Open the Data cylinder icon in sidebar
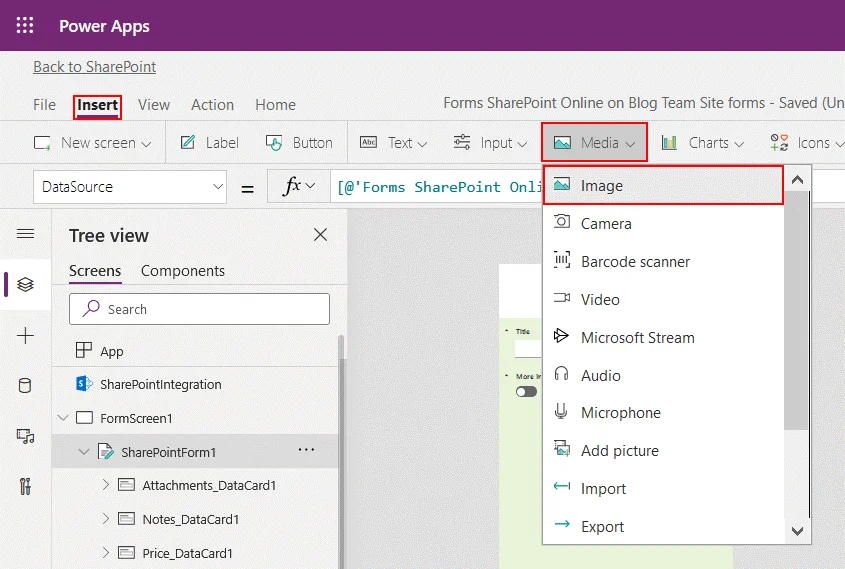Image resolution: width=845 pixels, height=569 pixels. click(x=26, y=386)
